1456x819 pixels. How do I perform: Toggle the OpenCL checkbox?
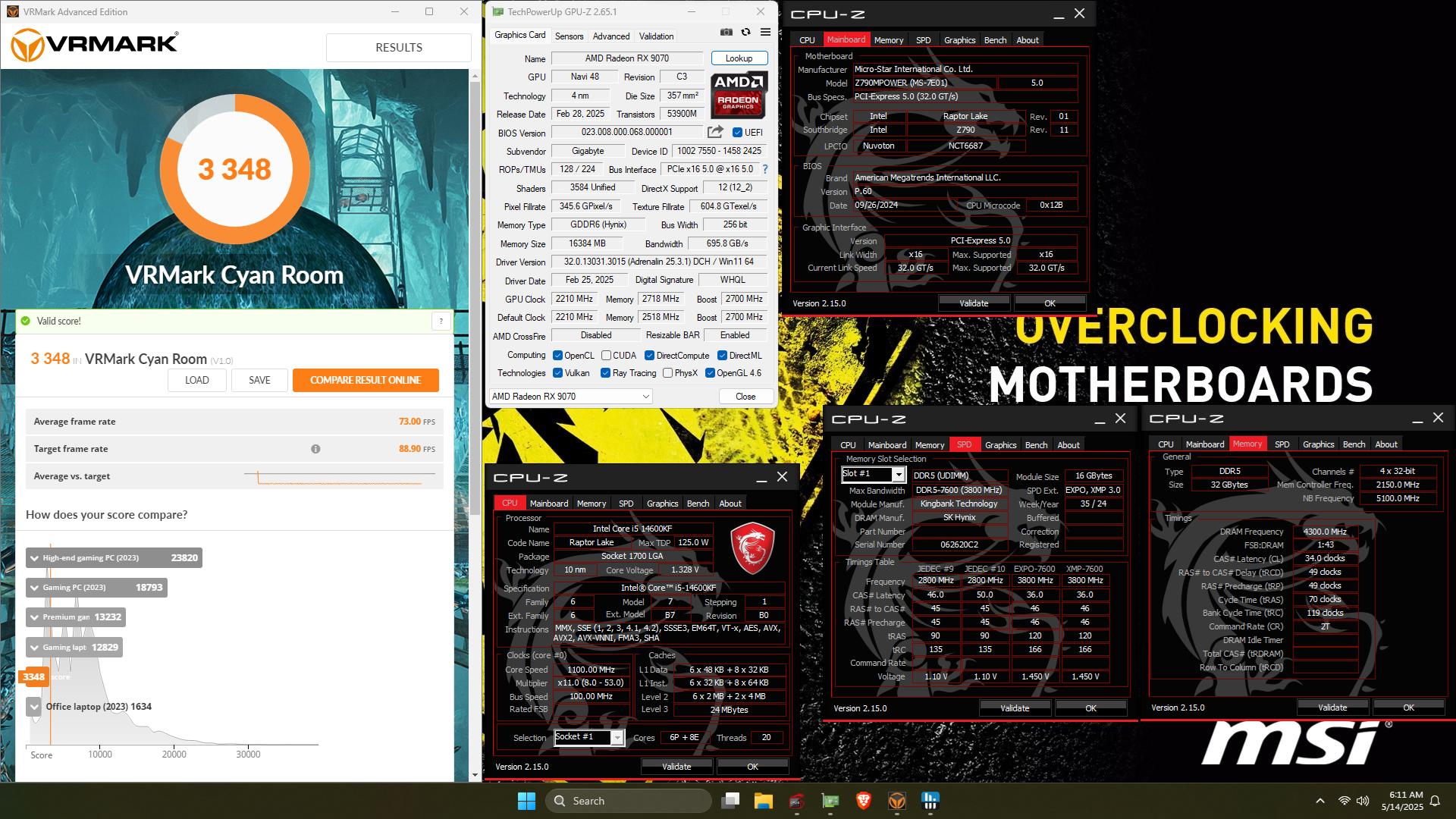pyautogui.click(x=557, y=356)
